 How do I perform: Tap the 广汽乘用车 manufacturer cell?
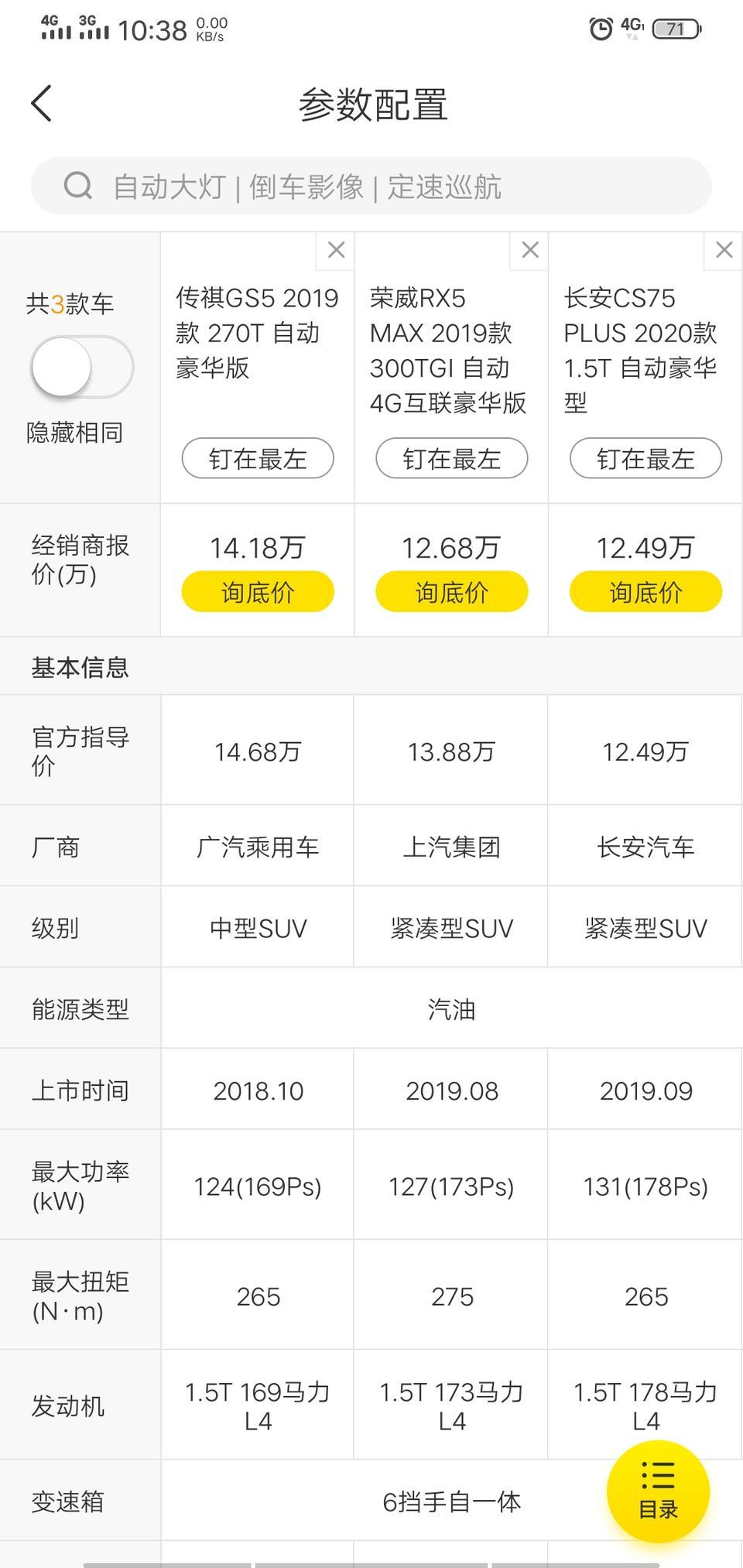[x=258, y=847]
